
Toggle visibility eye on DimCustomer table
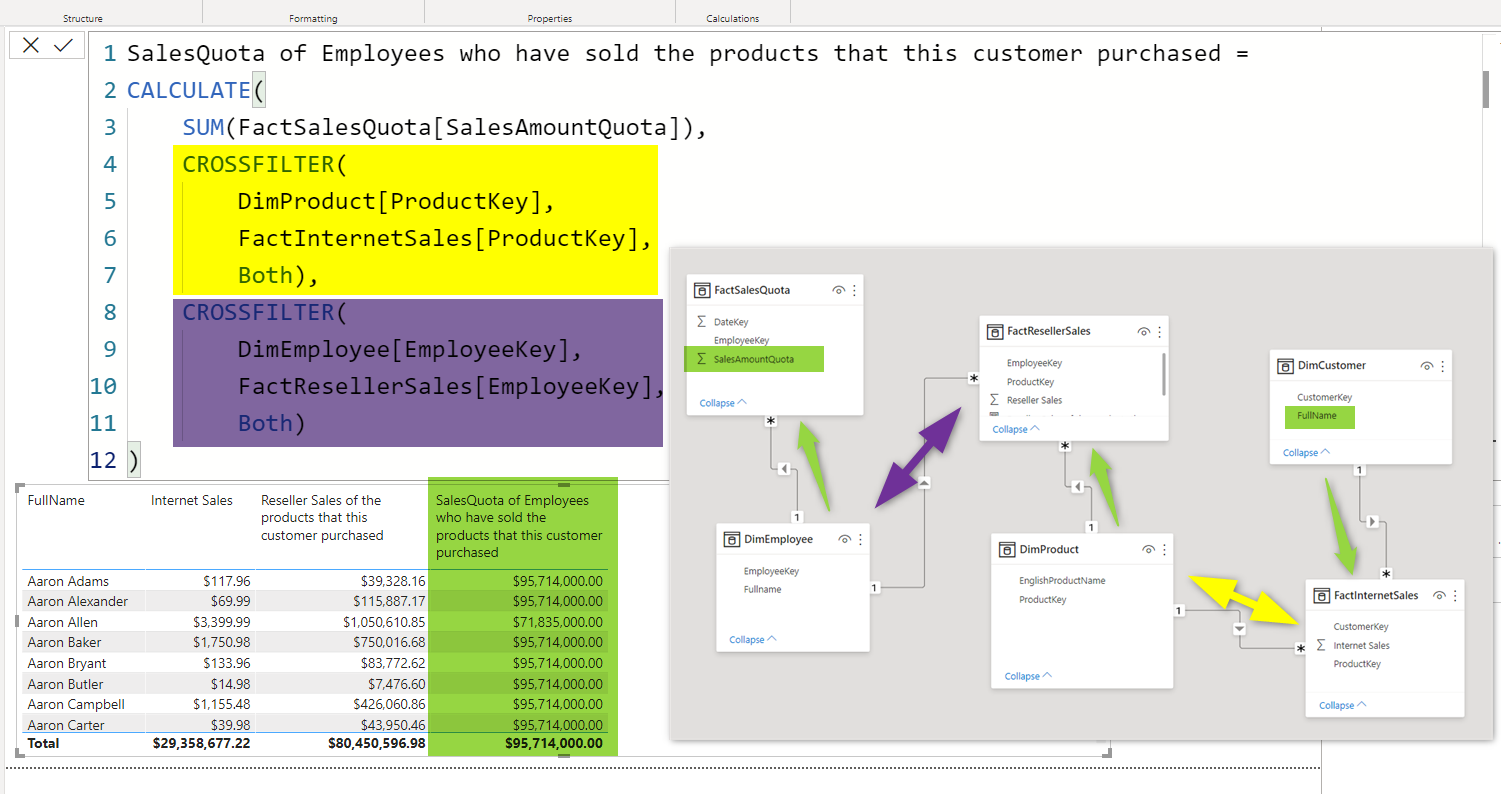(1426, 366)
